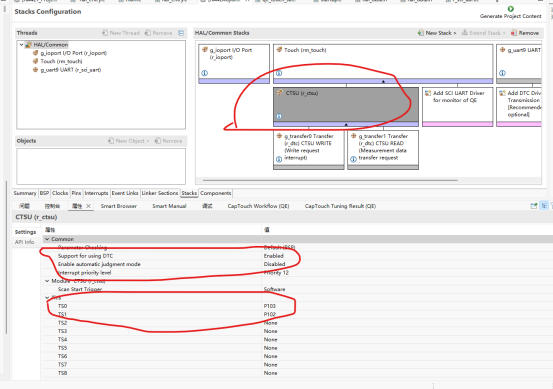Collapse the Pins property group

(x=47, y=298)
